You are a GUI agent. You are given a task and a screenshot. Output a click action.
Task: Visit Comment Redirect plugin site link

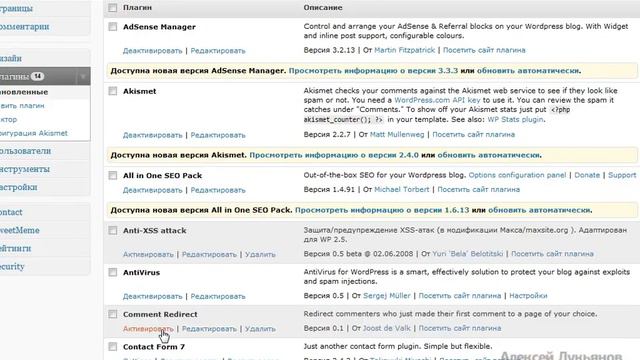[x=460, y=328]
